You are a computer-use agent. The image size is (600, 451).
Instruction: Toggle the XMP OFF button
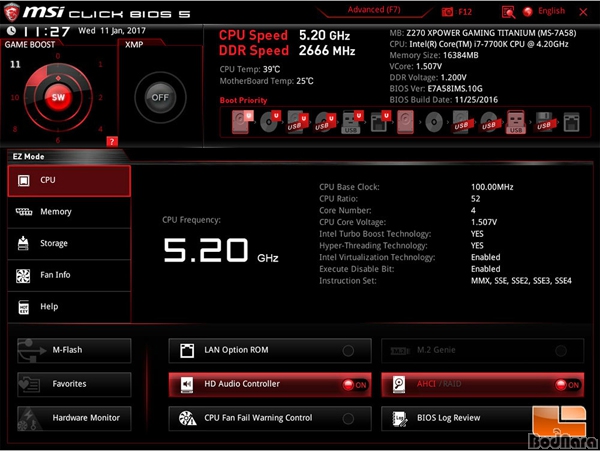pyautogui.click(x=160, y=98)
